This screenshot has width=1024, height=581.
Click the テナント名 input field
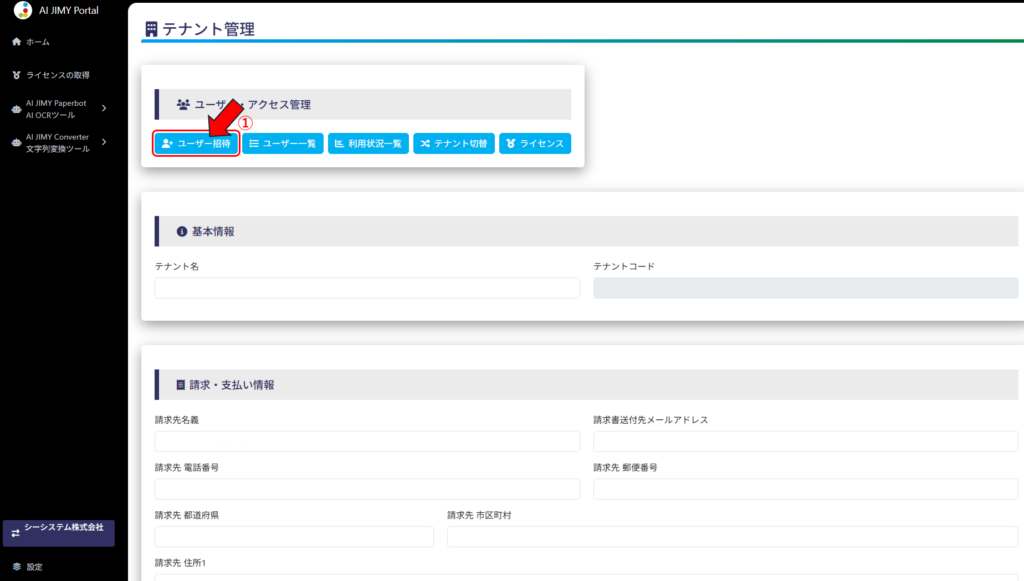(x=367, y=288)
